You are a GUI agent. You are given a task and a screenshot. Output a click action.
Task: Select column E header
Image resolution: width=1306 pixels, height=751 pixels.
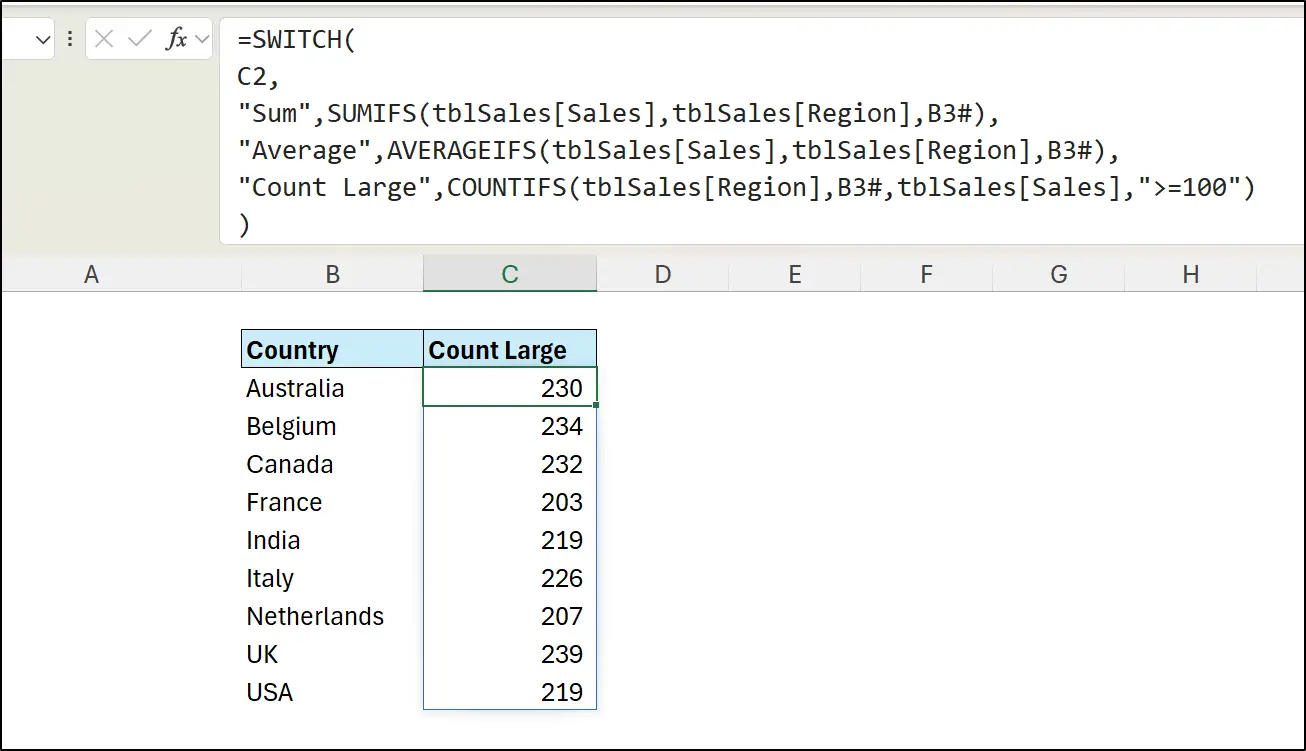(x=795, y=274)
